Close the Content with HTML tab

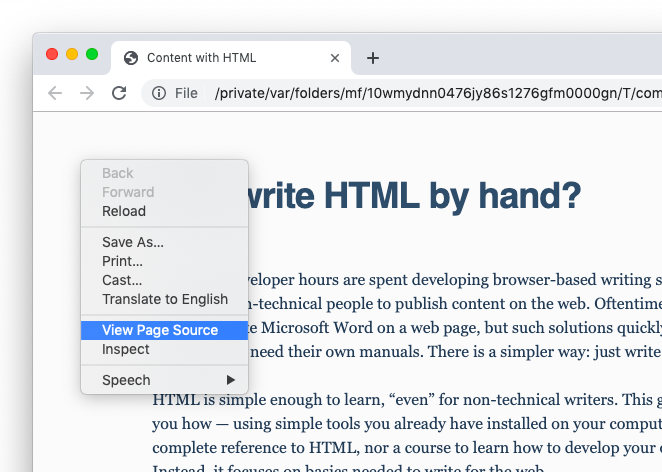pos(335,58)
